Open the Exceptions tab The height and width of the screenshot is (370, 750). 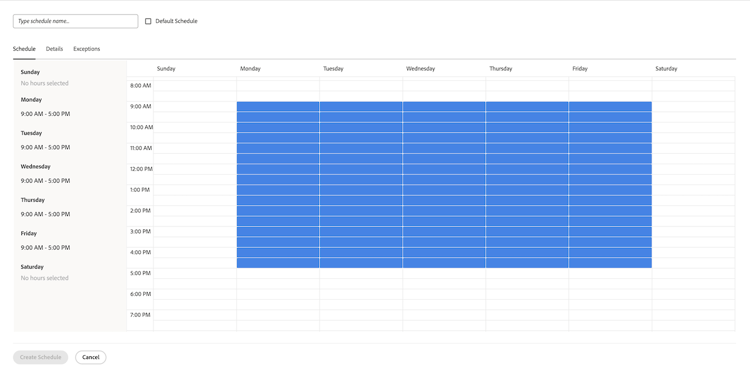[87, 49]
